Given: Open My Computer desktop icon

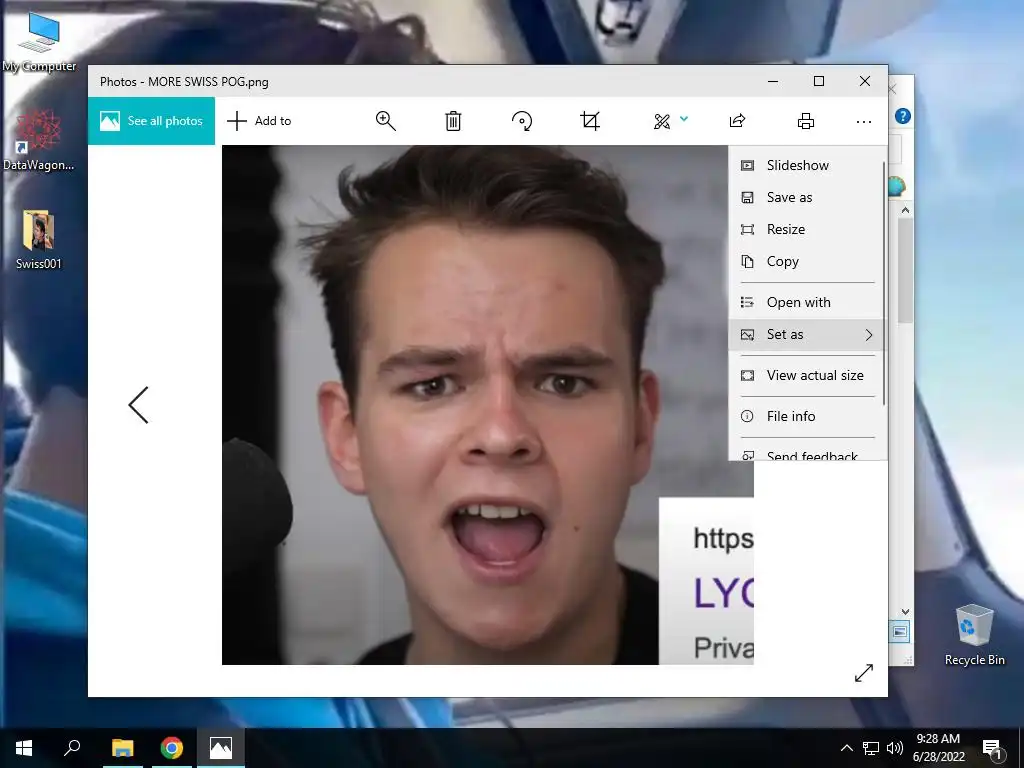Looking at the screenshot, I should [x=39, y=42].
